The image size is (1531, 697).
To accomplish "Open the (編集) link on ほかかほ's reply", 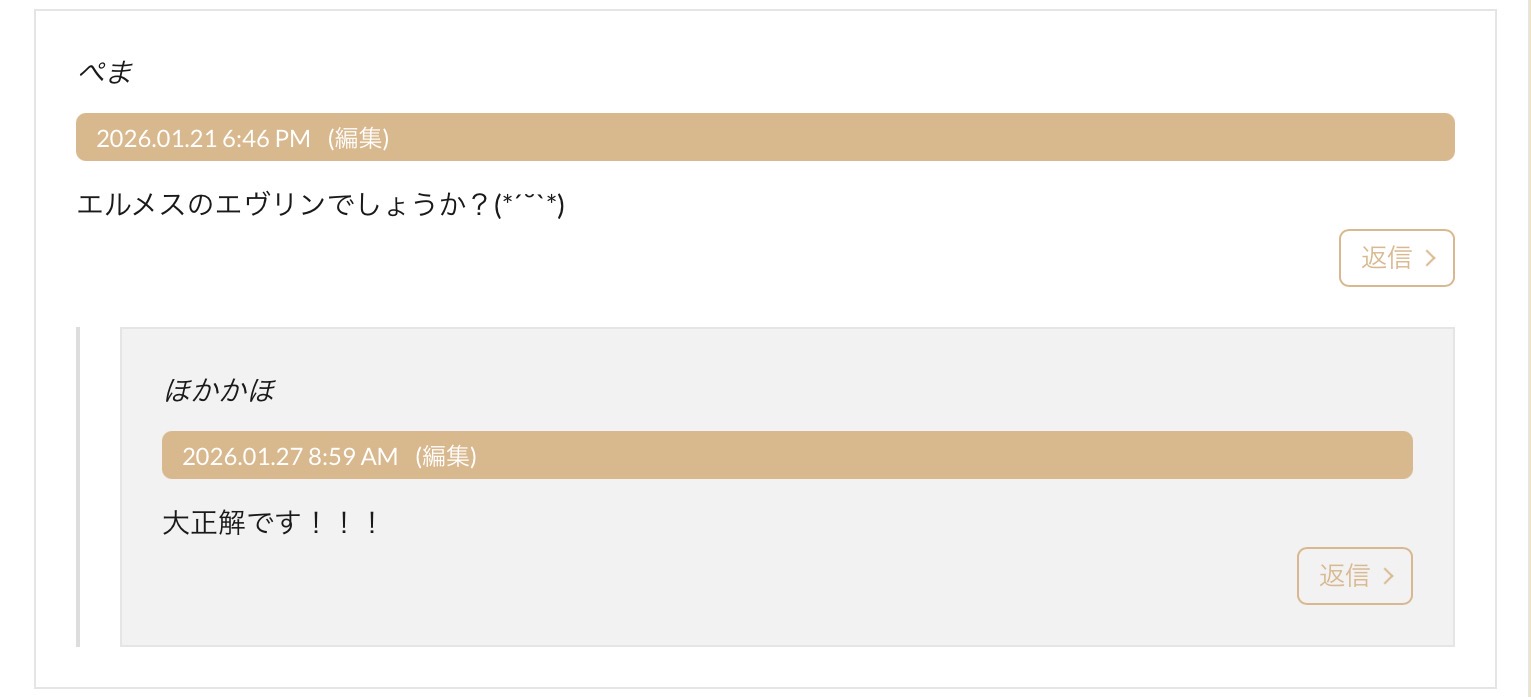I will pyautogui.click(x=445, y=456).
